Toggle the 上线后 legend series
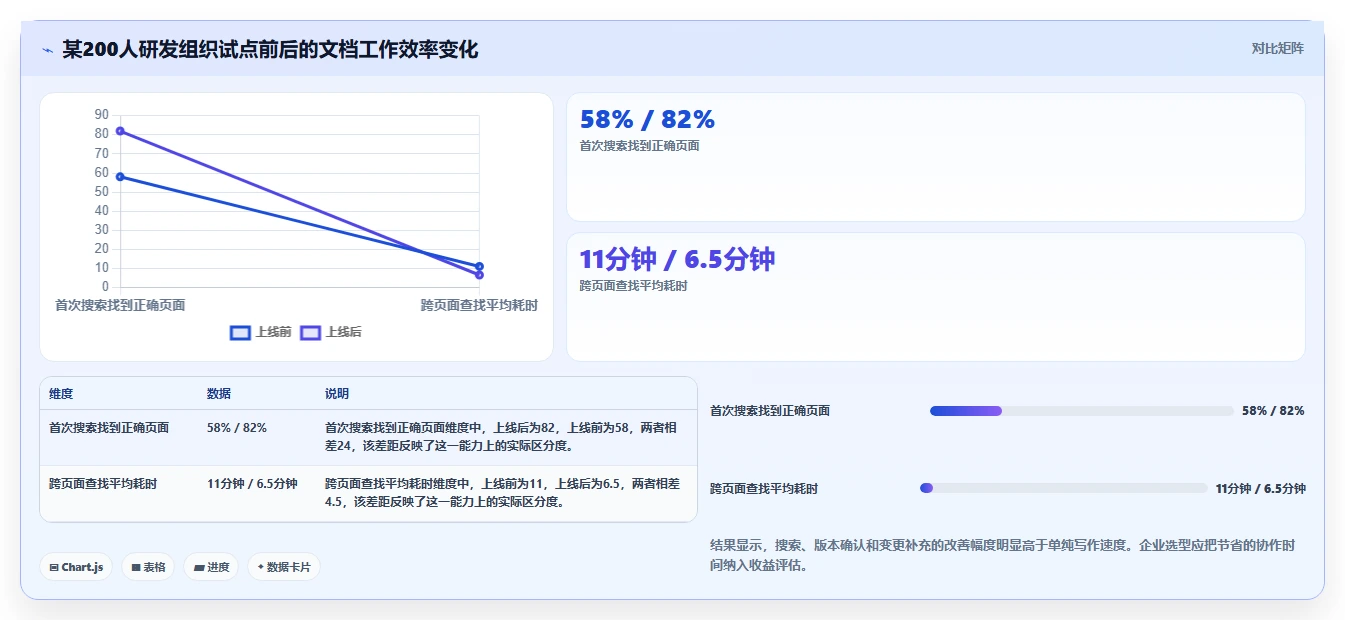Image resolution: width=1345 pixels, height=620 pixels. tap(331, 333)
